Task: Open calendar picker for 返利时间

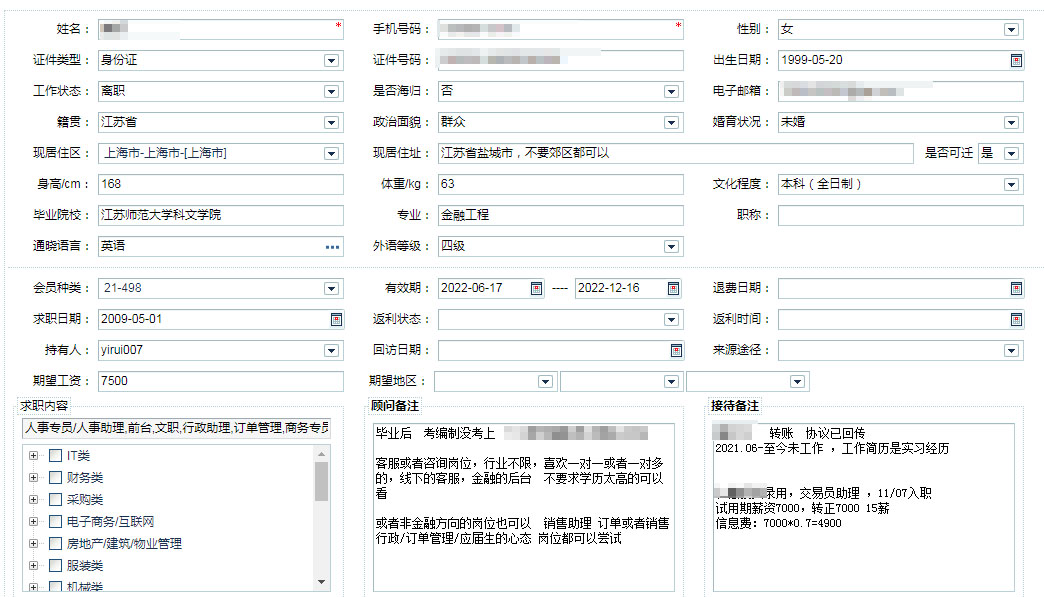Action: point(1016,319)
